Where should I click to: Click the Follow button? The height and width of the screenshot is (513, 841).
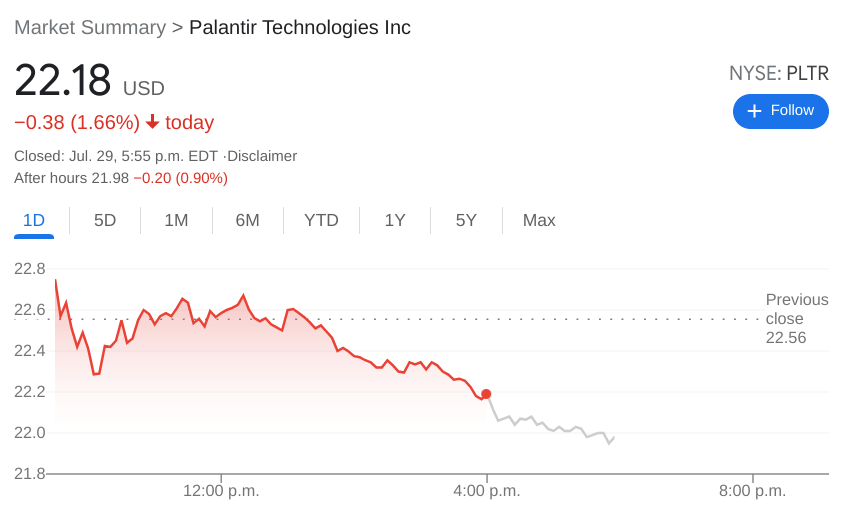tap(780, 111)
